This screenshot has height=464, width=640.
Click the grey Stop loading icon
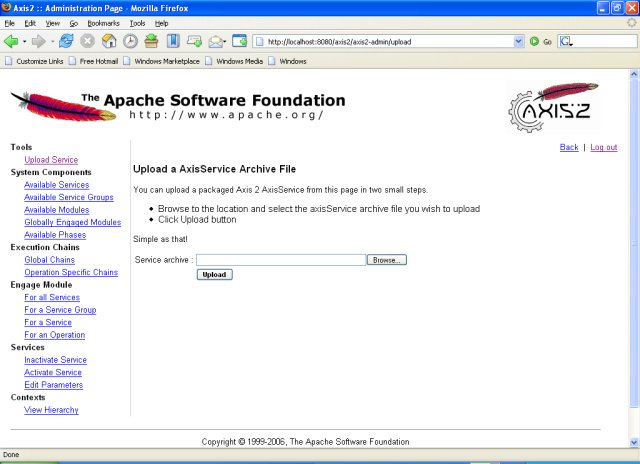tap(87, 41)
